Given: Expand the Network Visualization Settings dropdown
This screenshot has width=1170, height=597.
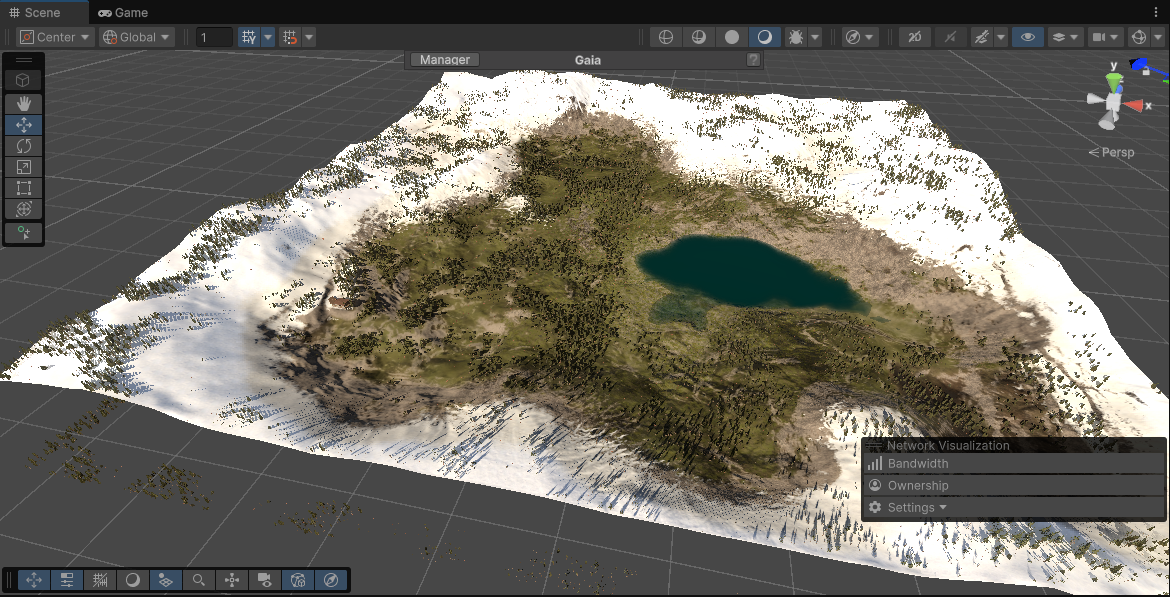Looking at the screenshot, I should (910, 508).
